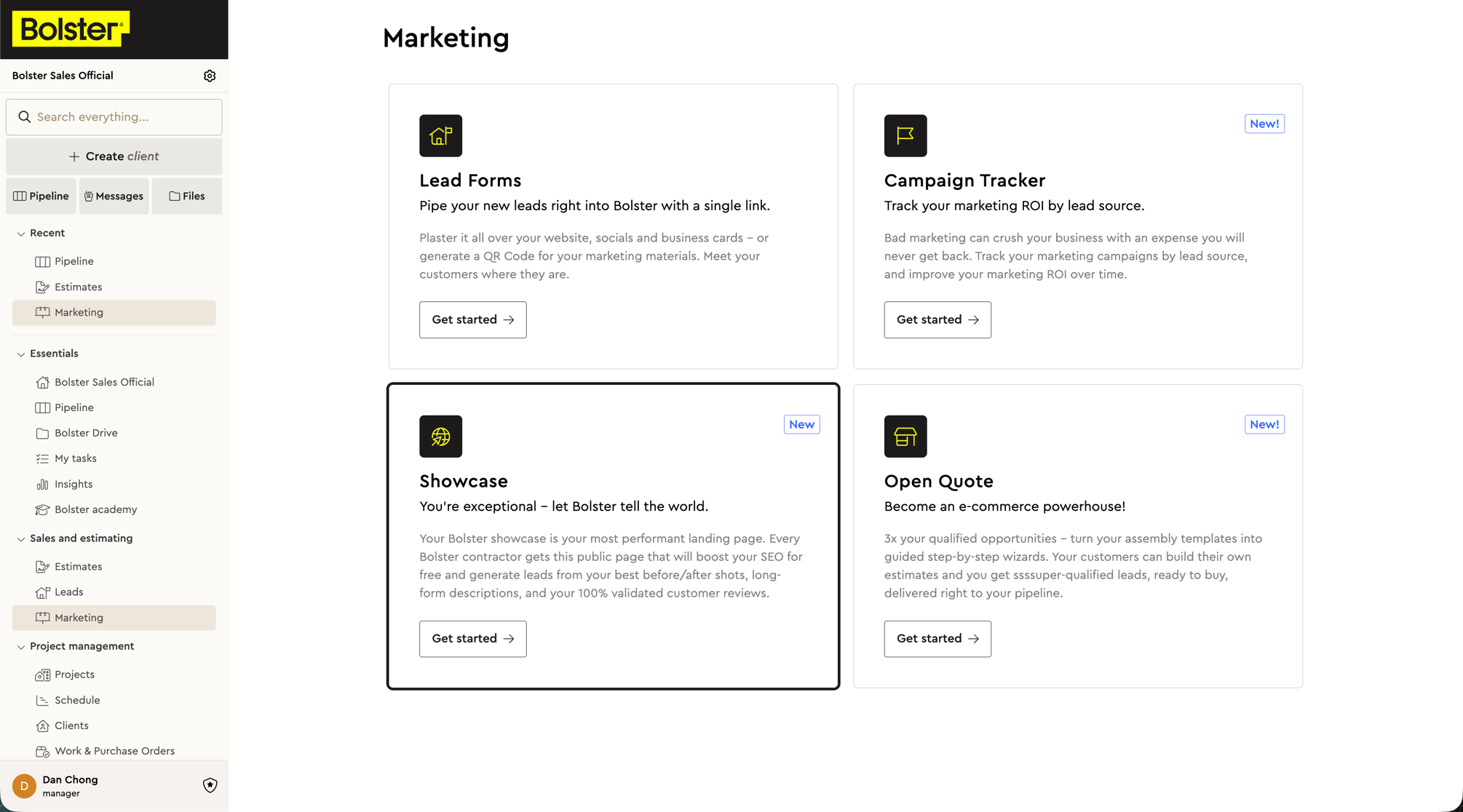Image resolution: width=1463 pixels, height=812 pixels.
Task: Click the Create client button
Action: 114,156
